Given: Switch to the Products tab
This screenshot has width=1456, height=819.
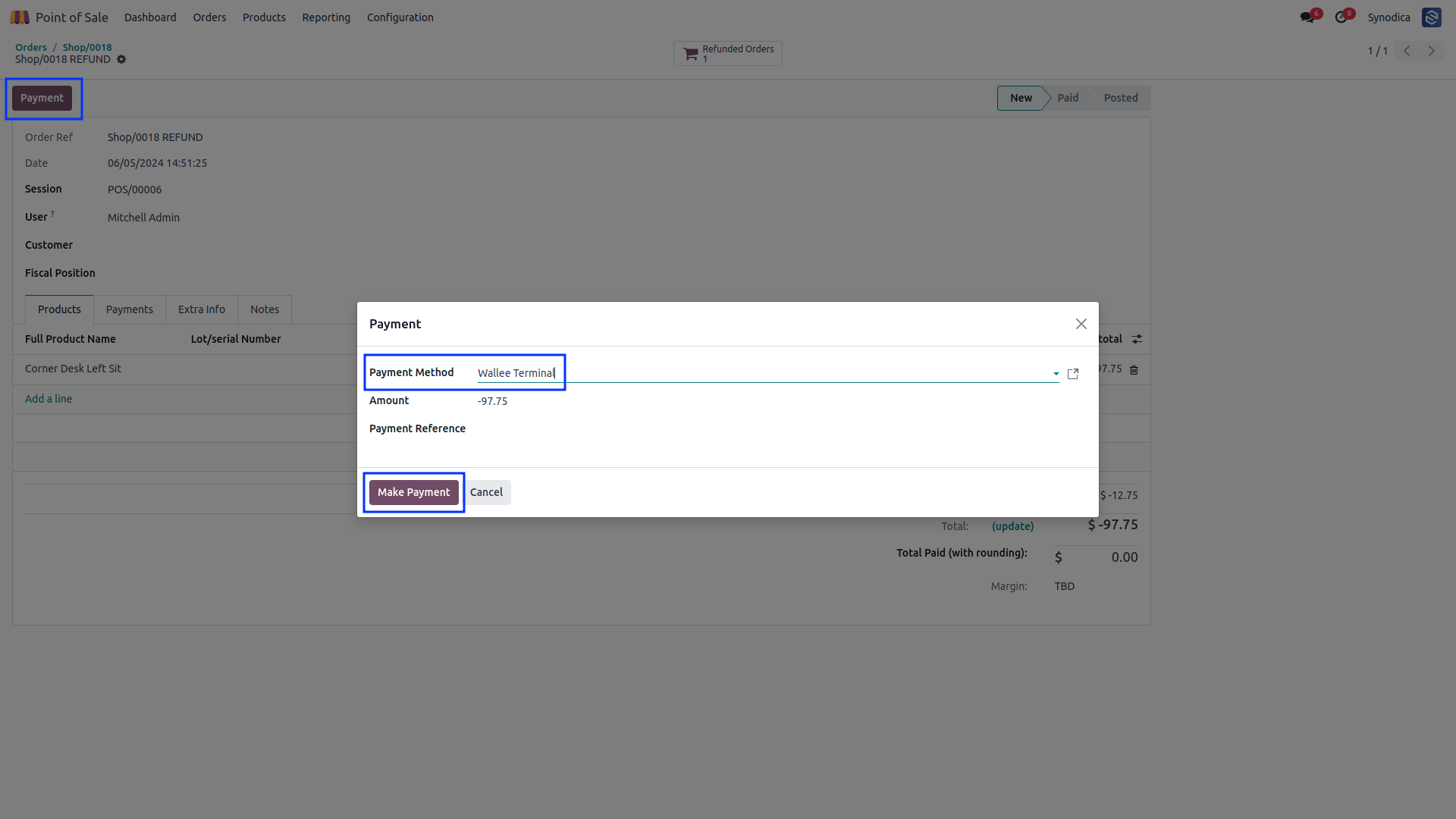Looking at the screenshot, I should click(59, 309).
